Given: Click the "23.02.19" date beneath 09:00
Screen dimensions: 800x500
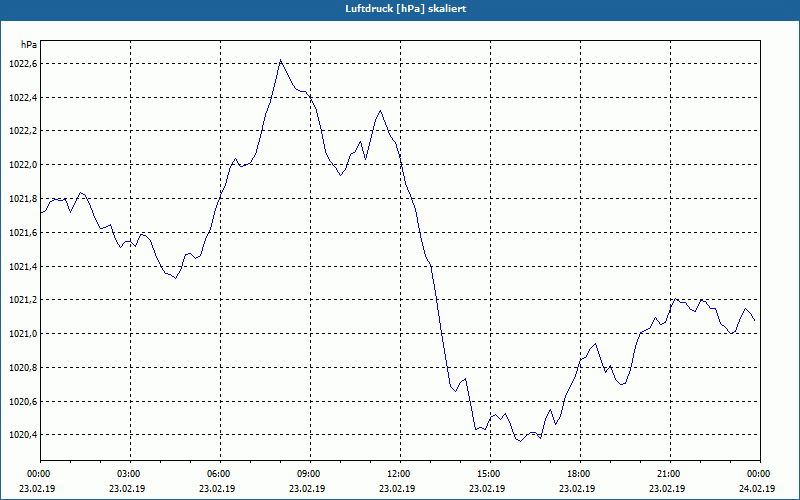Looking at the screenshot, I should (307, 489).
